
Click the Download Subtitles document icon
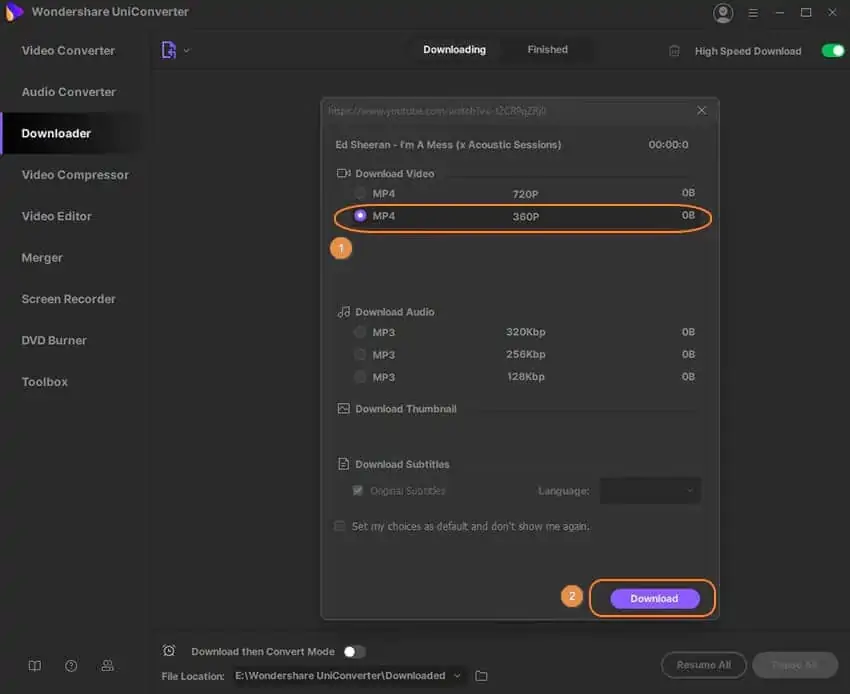(344, 464)
